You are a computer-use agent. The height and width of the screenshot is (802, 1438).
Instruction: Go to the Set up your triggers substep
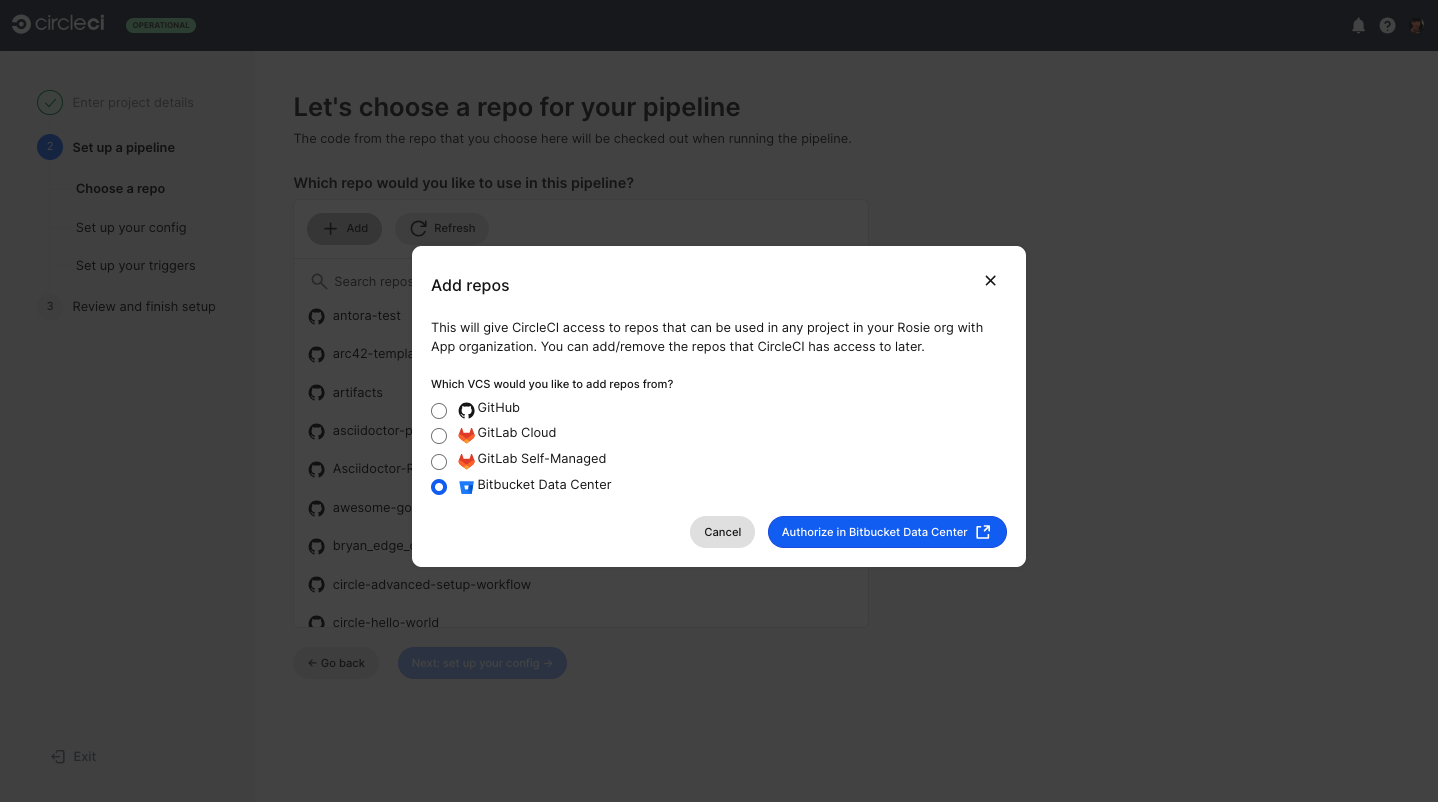136,266
